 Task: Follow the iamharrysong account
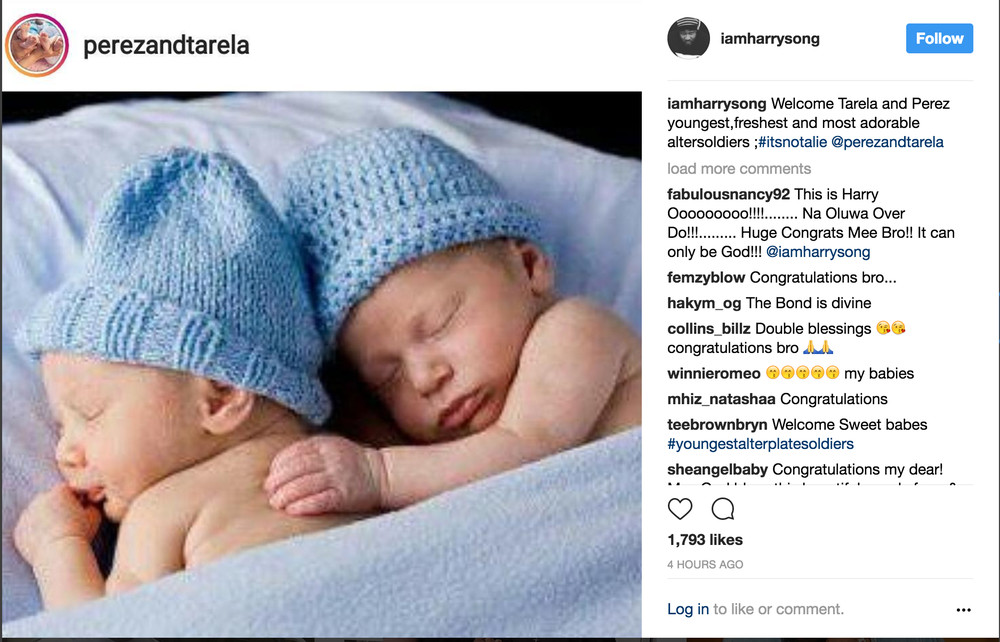[939, 38]
